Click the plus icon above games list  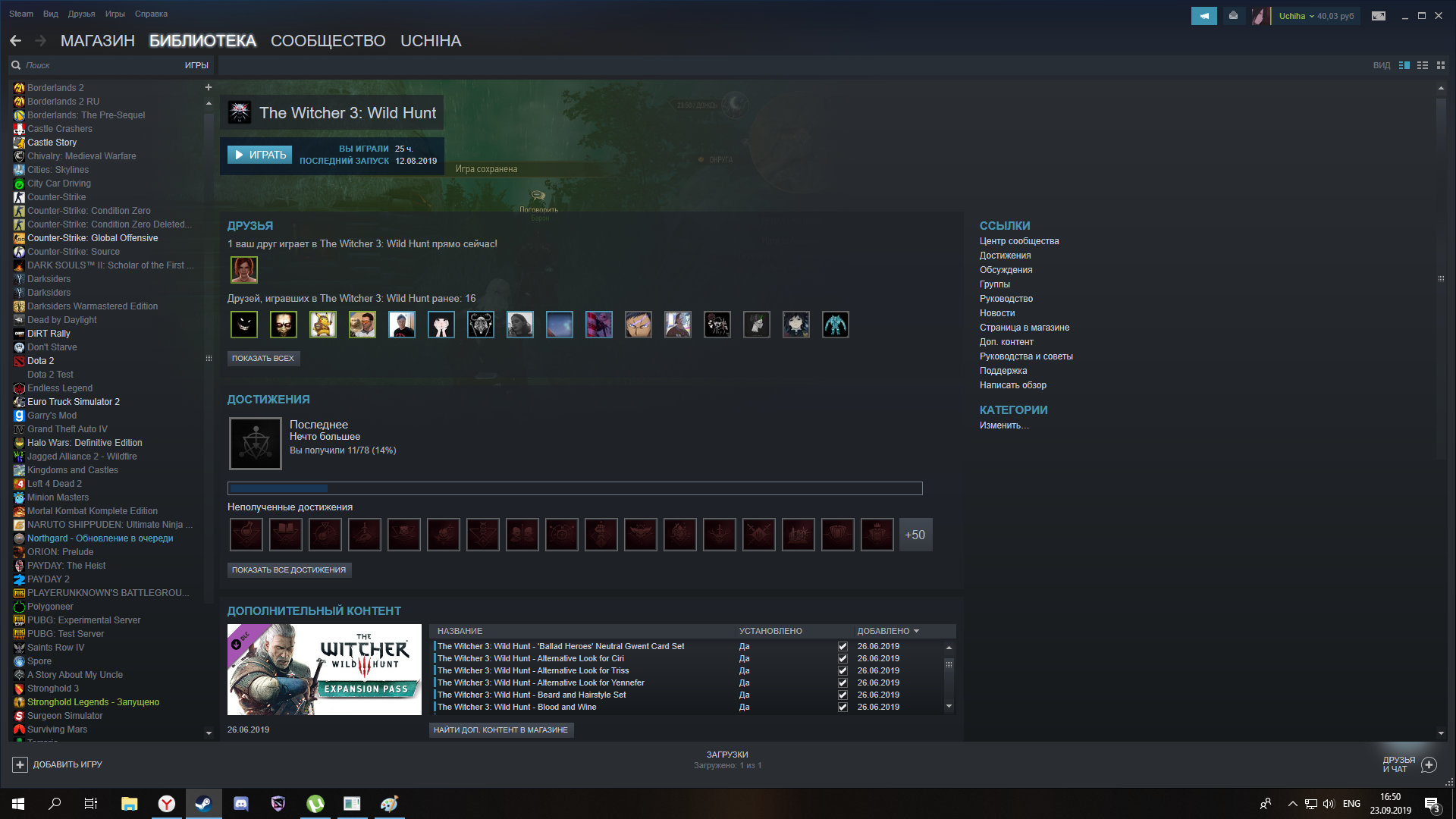[x=209, y=87]
